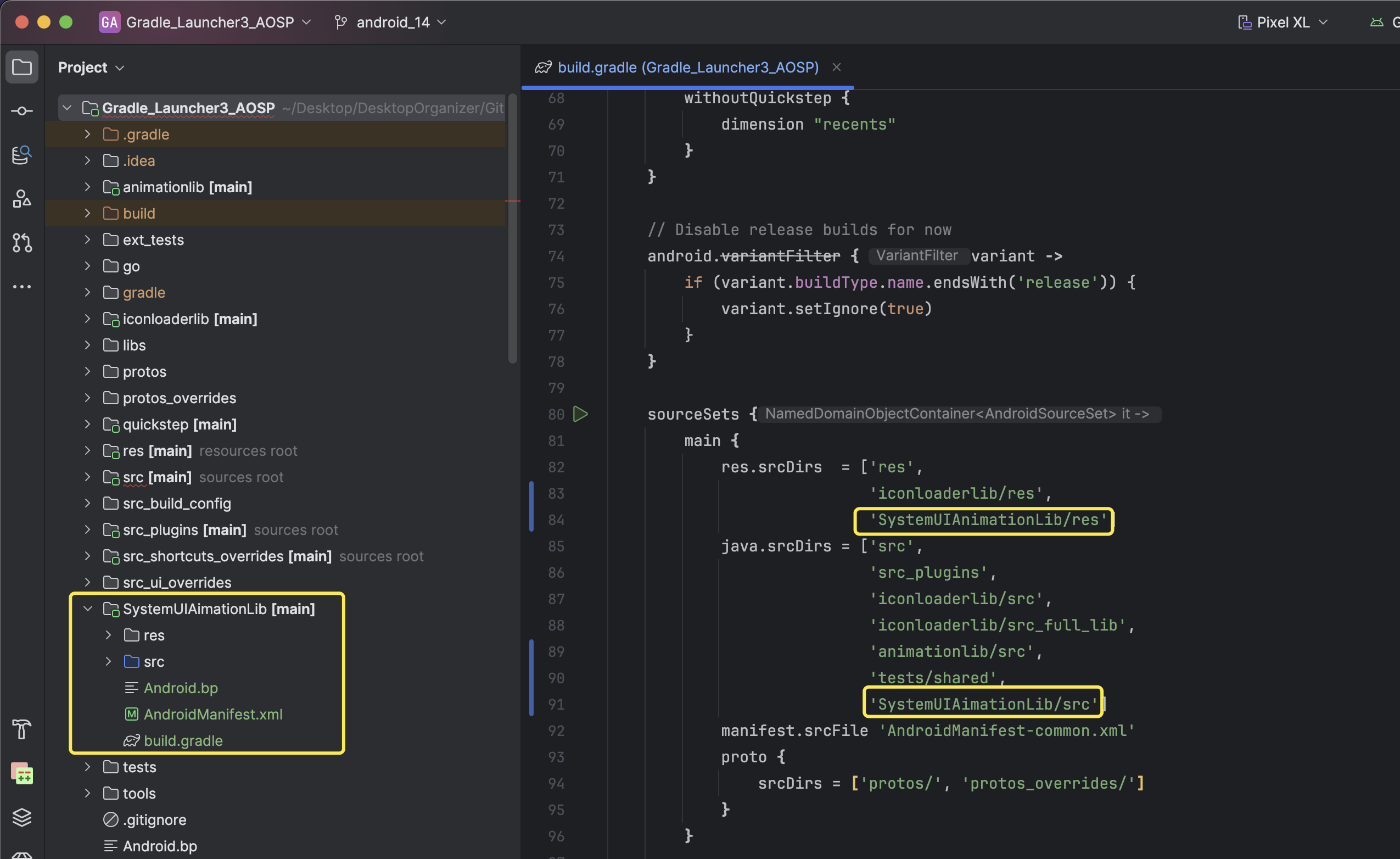Expand the .idea folder
The image size is (1400, 859).
click(x=87, y=160)
